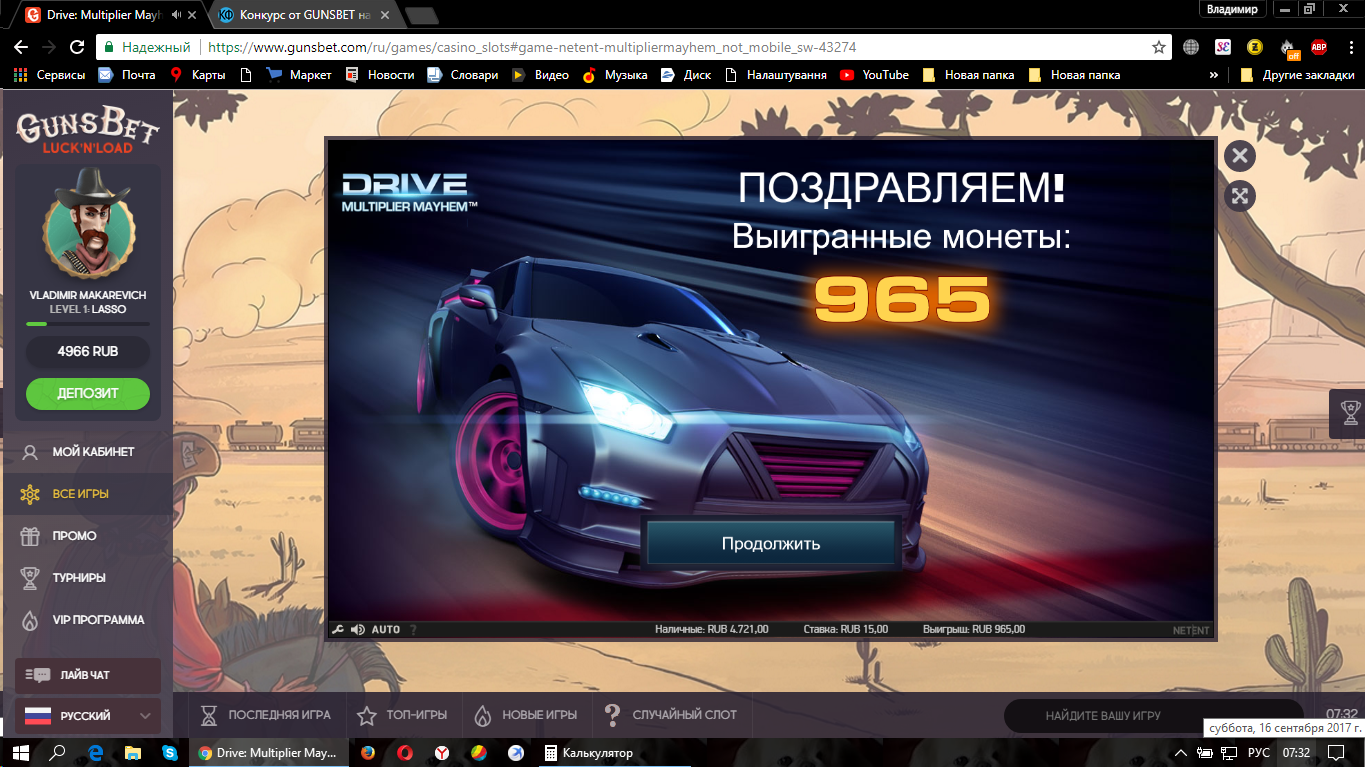Click the address bar URL
Image resolution: width=1365 pixels, height=767 pixels.
click(530, 47)
